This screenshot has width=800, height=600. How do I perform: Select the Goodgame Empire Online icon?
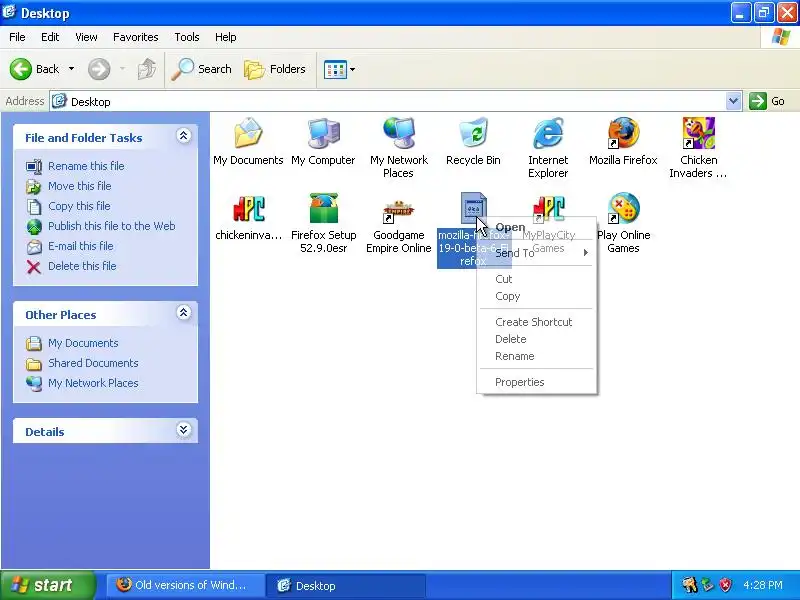398,209
